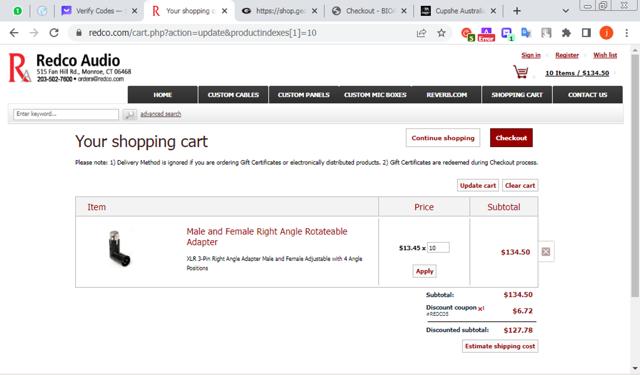Open the CONTACT US menu item

588,95
